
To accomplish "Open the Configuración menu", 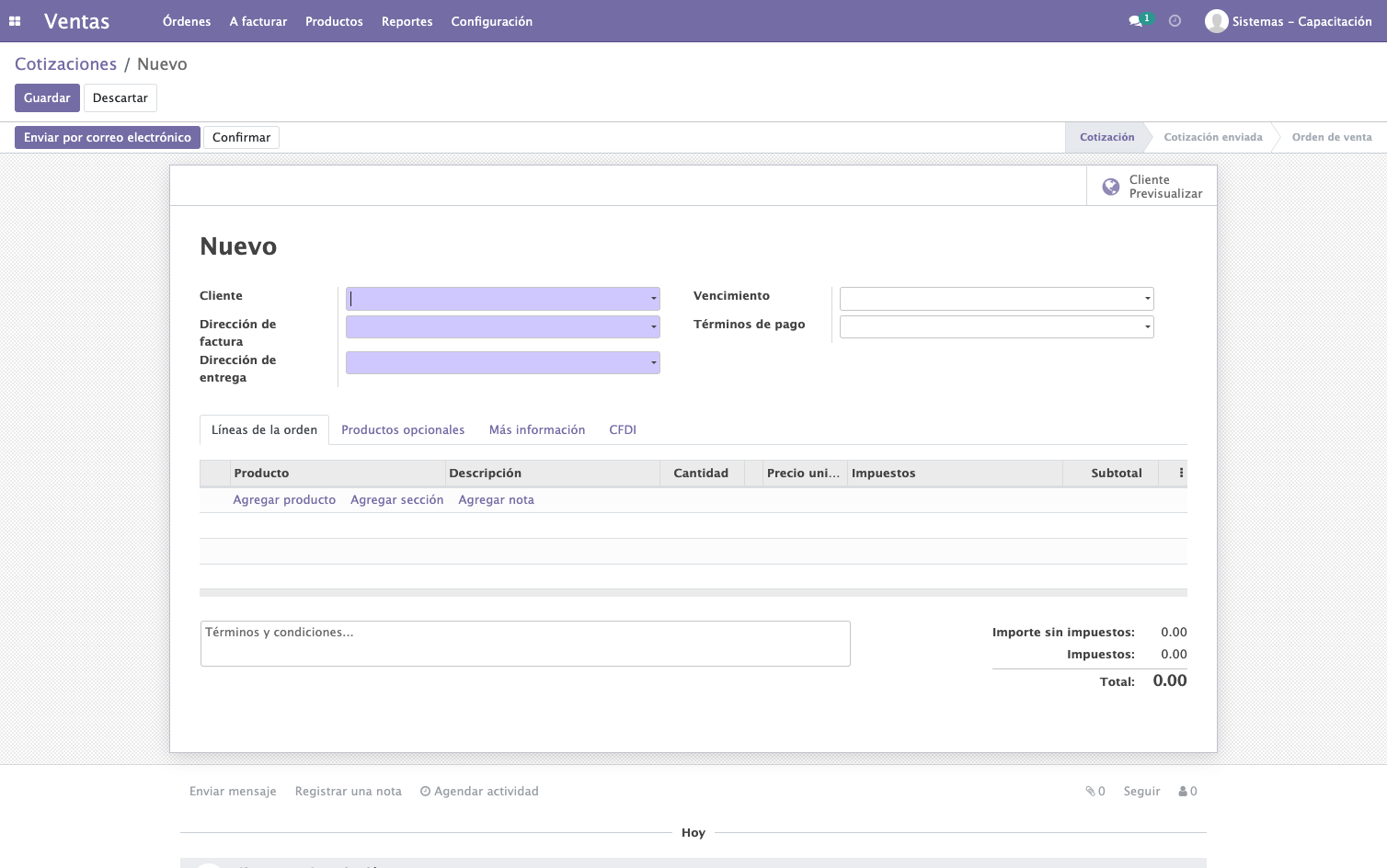I will point(492,21).
